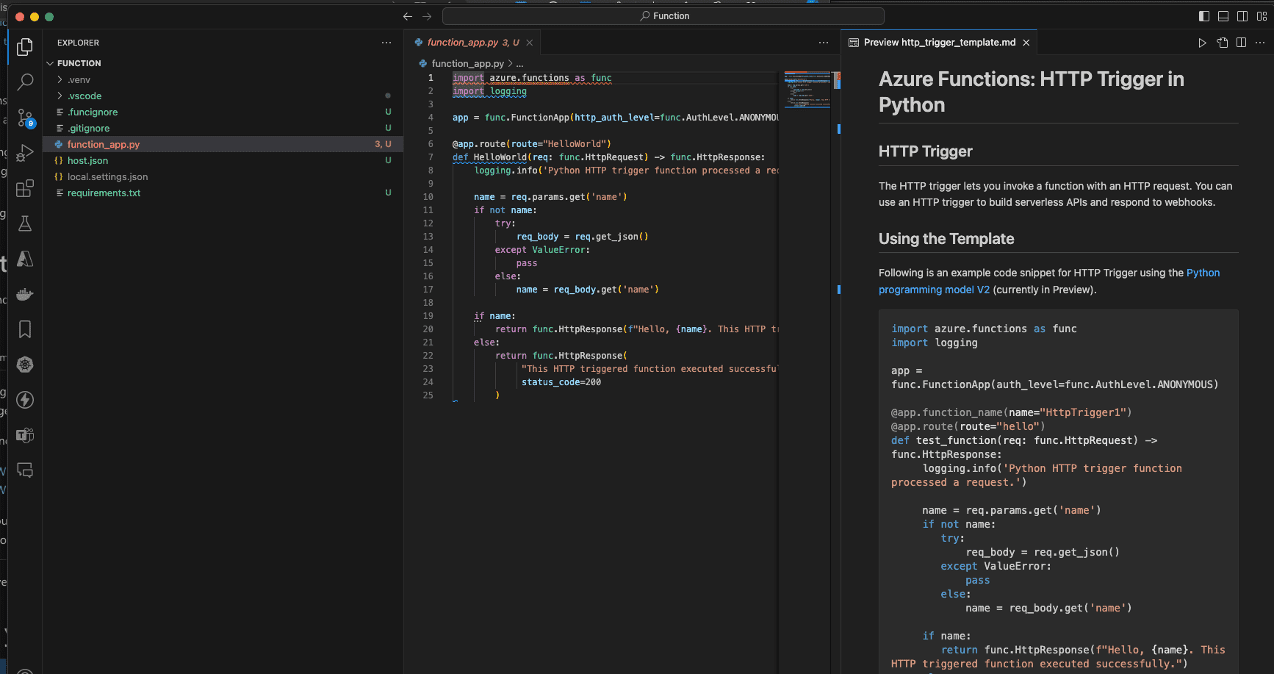Click the Function search box at the top
1274x674 pixels.
click(665, 15)
